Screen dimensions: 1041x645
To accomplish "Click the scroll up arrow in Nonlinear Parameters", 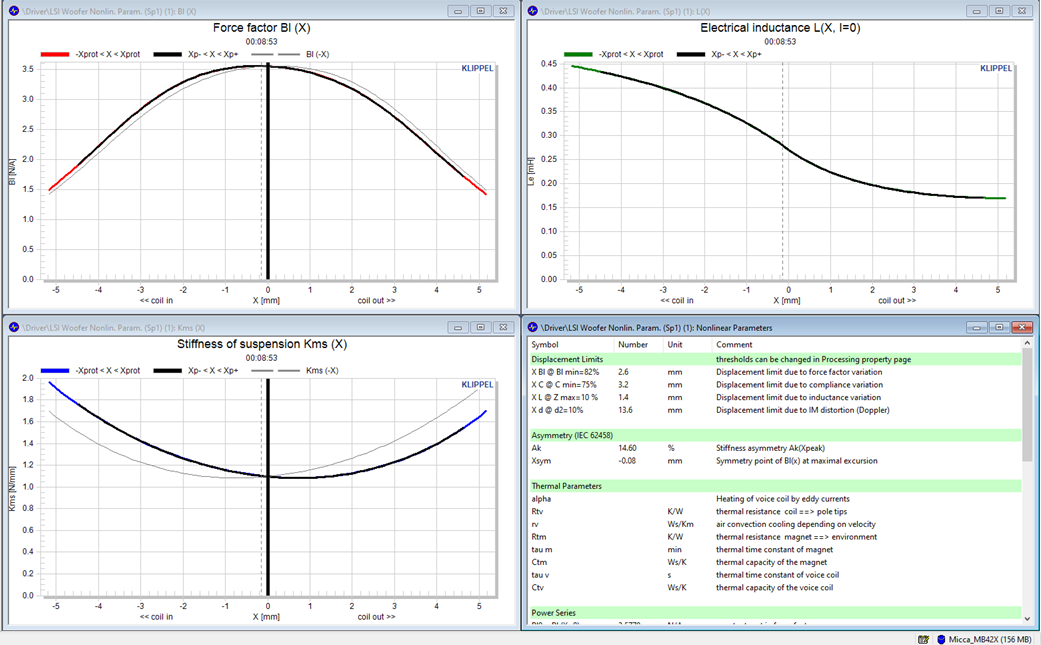I will pyautogui.click(x=1028, y=343).
